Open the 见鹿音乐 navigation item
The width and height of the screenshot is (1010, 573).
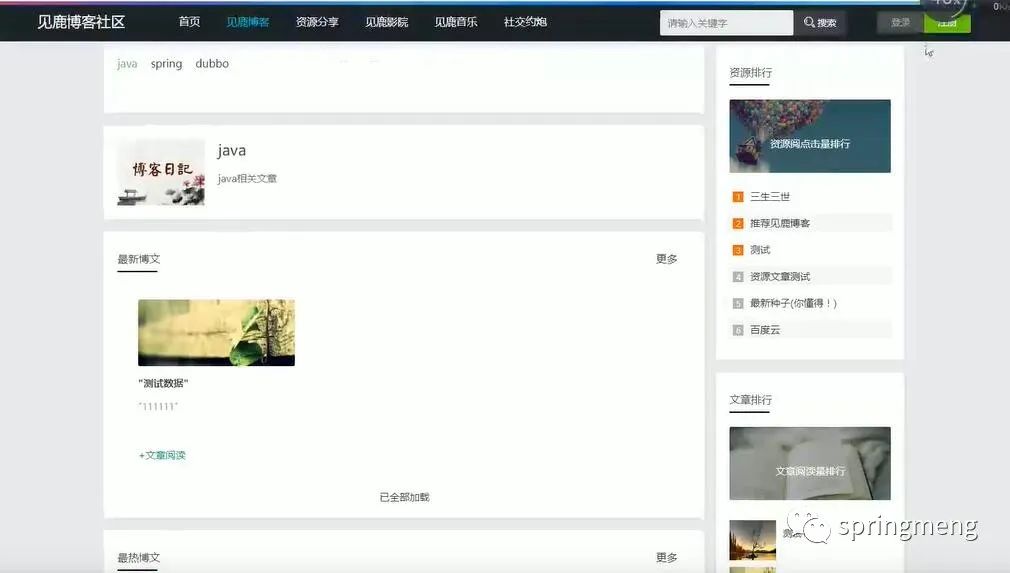(456, 22)
